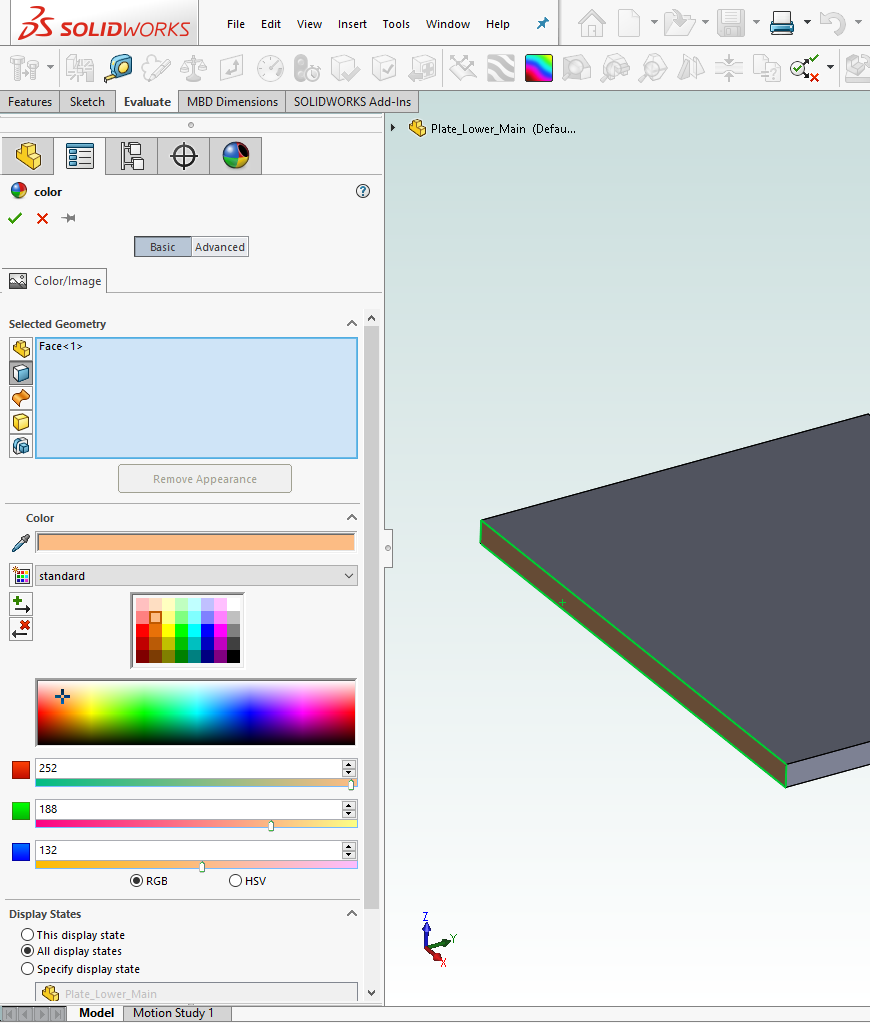Screen dimensions: 870x1023
Task: Open the File menu
Action: (x=236, y=24)
